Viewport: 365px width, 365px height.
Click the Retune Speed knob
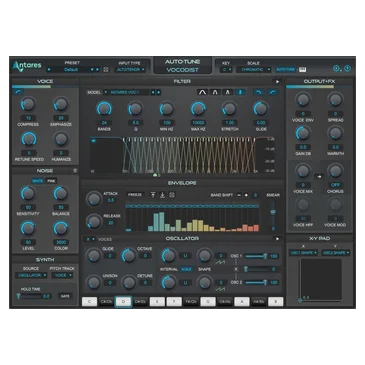[29, 139]
